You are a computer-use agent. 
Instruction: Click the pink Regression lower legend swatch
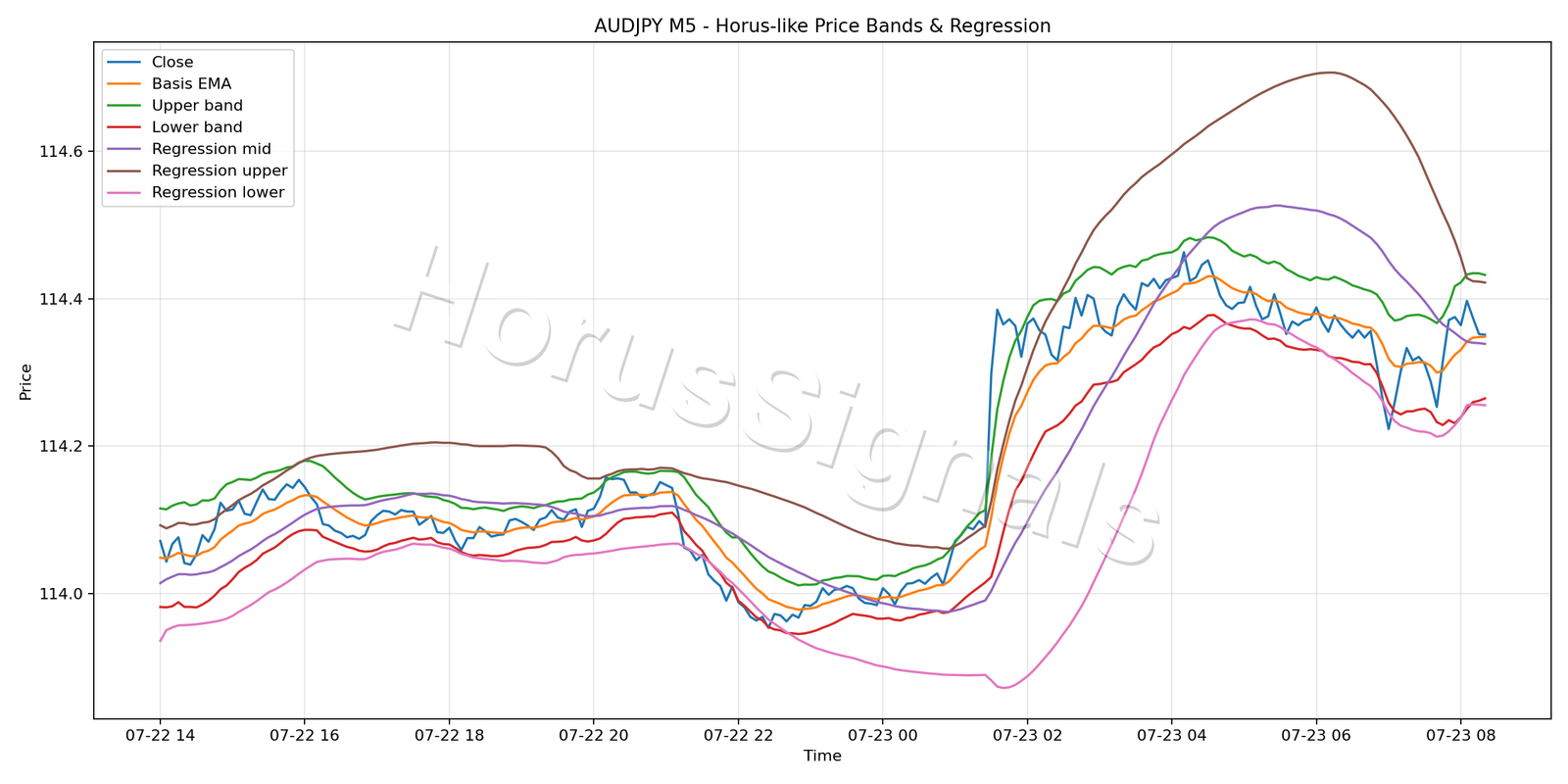(x=125, y=193)
